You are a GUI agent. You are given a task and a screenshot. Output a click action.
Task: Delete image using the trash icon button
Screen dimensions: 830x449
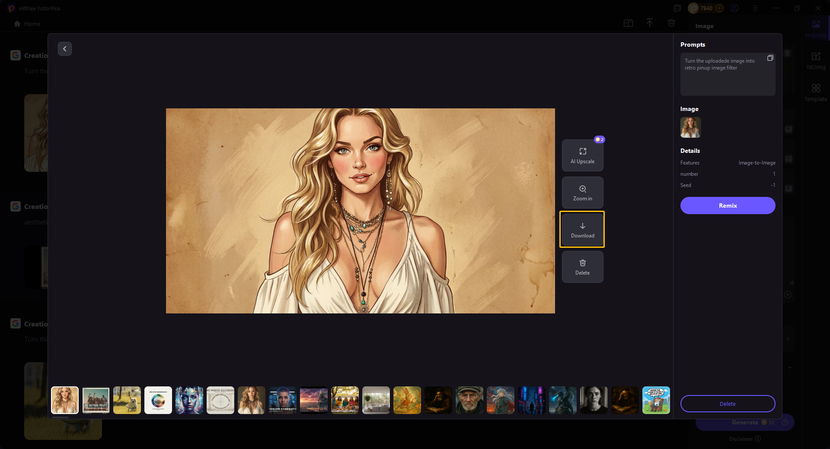click(x=582, y=266)
